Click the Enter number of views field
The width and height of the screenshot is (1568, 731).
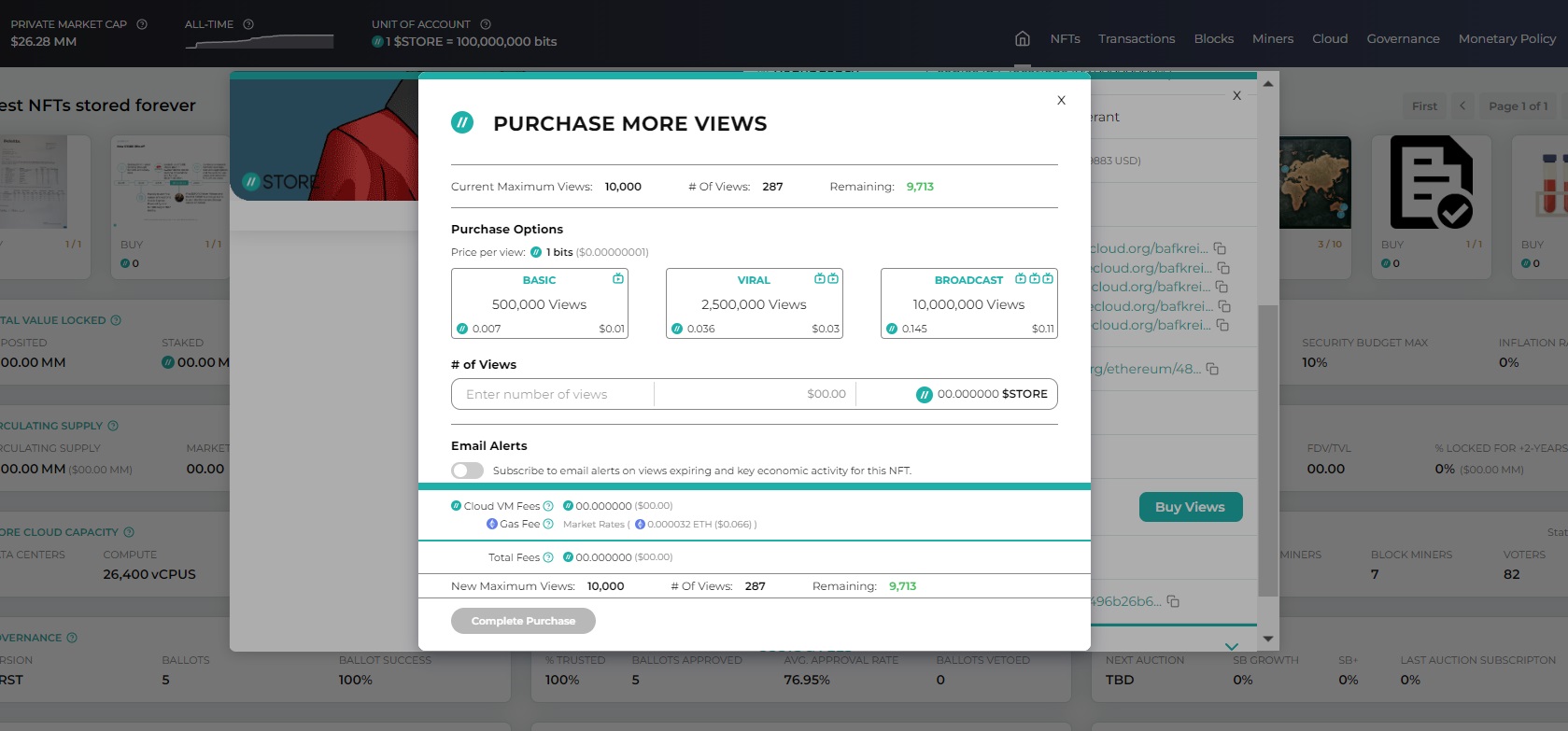pyautogui.click(x=553, y=394)
